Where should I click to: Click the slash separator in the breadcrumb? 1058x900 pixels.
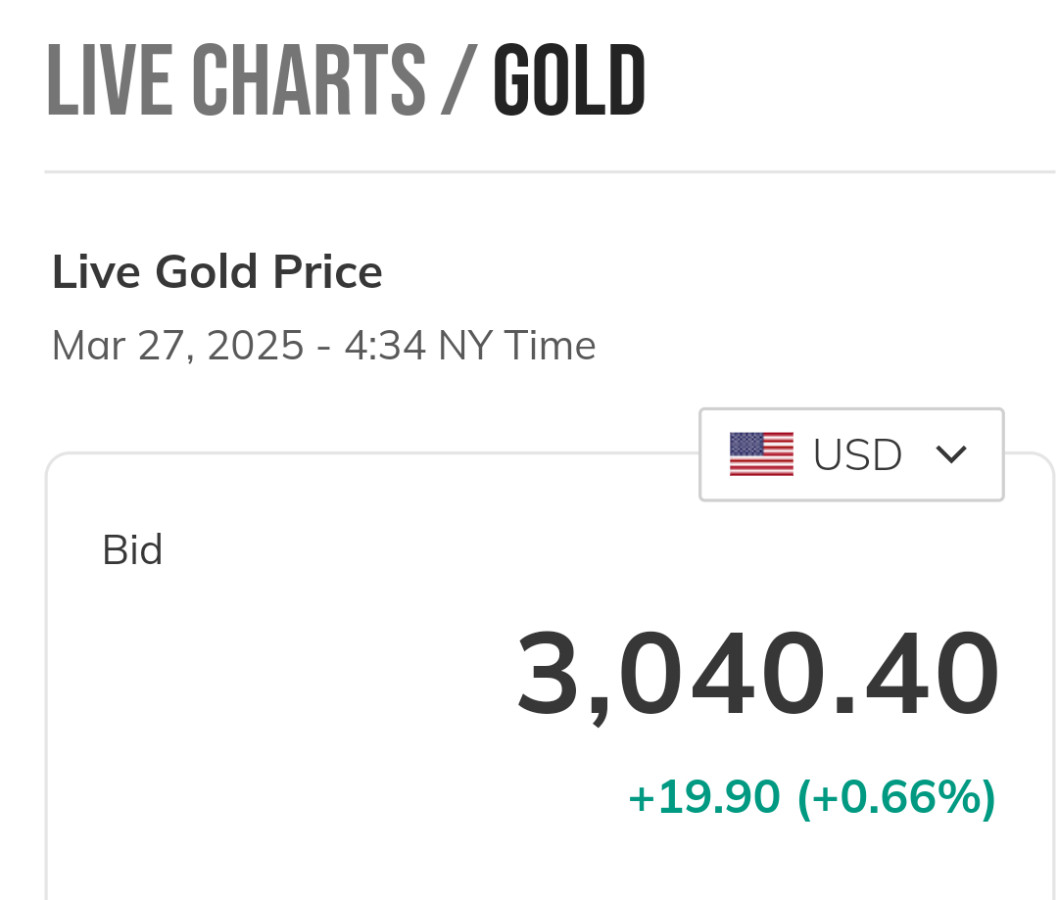tap(457, 80)
